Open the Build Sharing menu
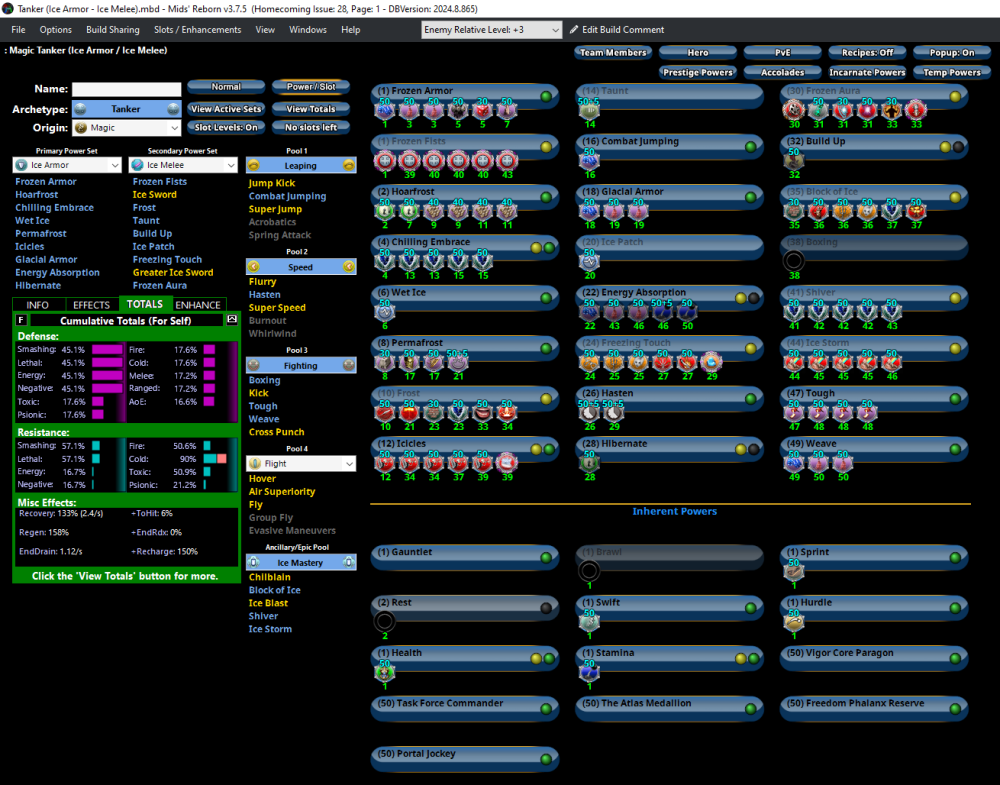This screenshot has height=785, width=1000. 113,30
